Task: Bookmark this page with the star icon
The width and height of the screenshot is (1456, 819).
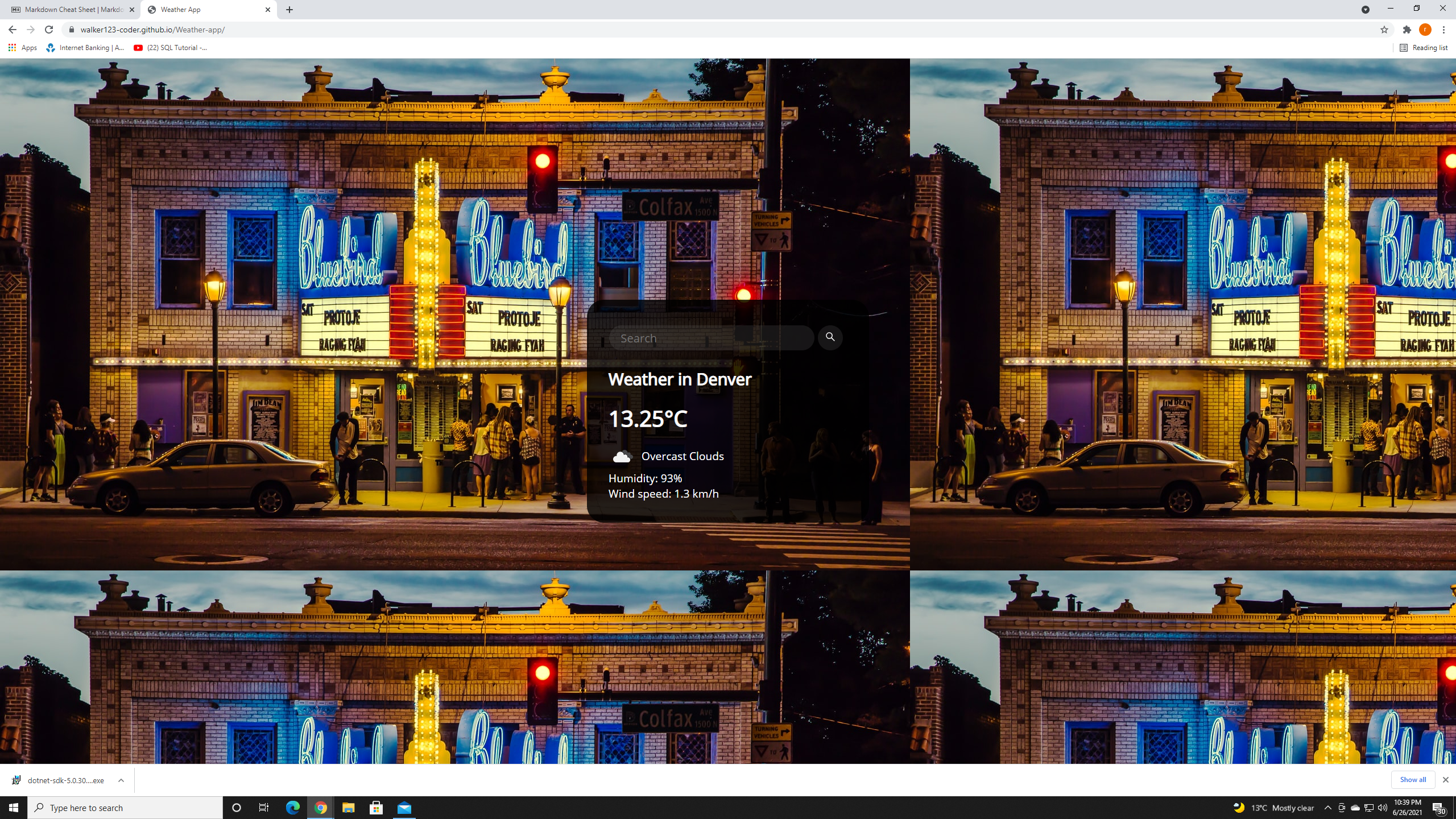Action: coord(1384,30)
